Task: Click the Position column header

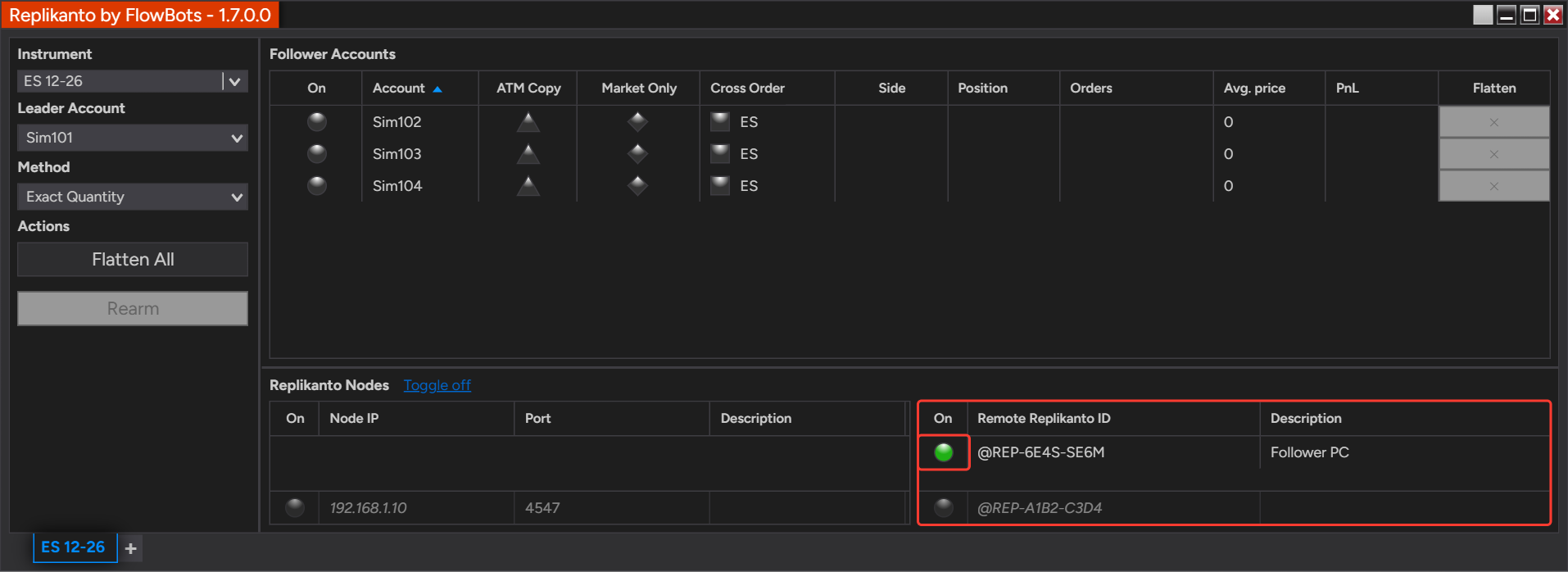Action: coord(1004,89)
